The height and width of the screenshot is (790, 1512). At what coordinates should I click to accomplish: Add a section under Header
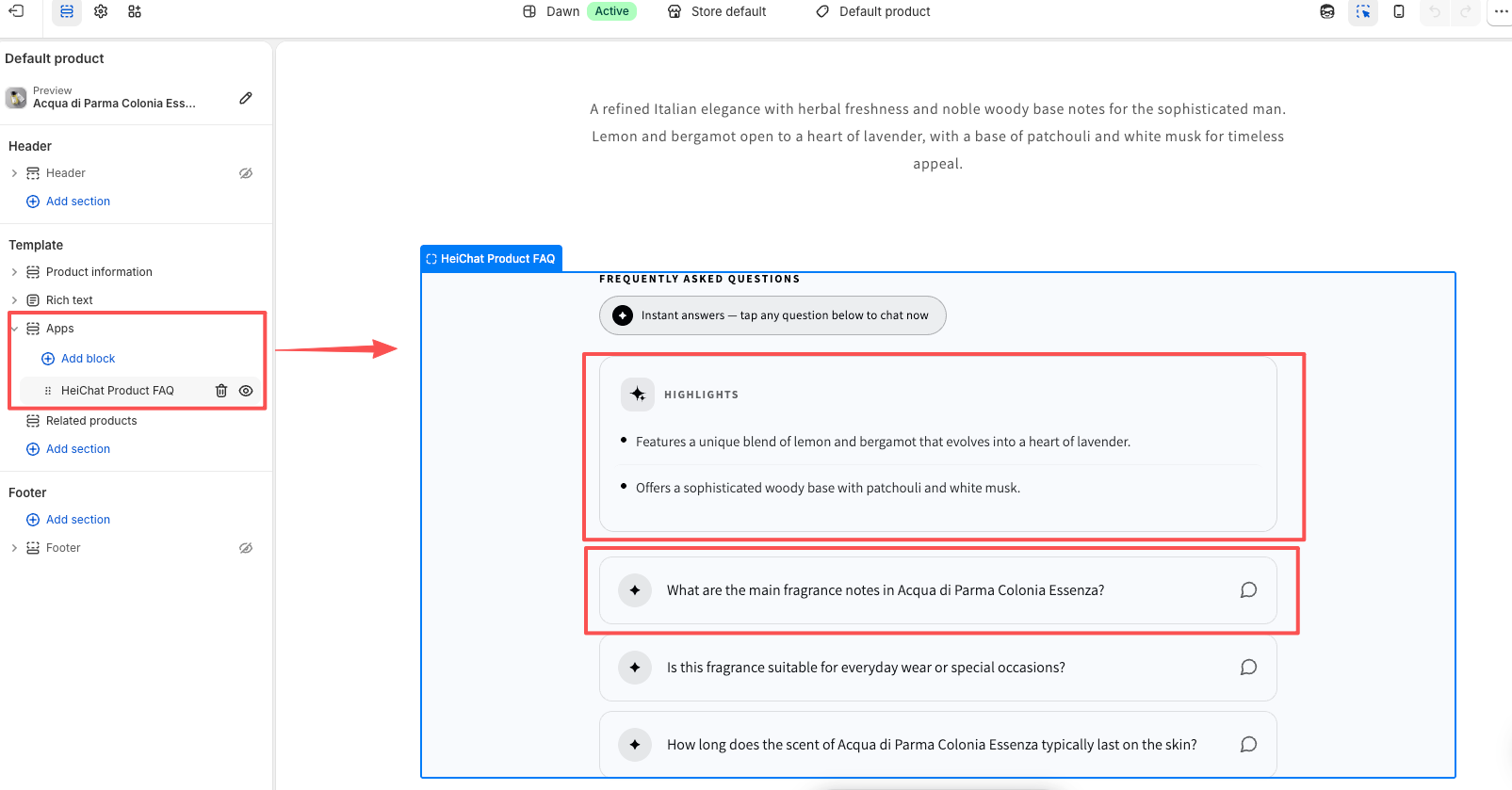pyautogui.click(x=69, y=202)
